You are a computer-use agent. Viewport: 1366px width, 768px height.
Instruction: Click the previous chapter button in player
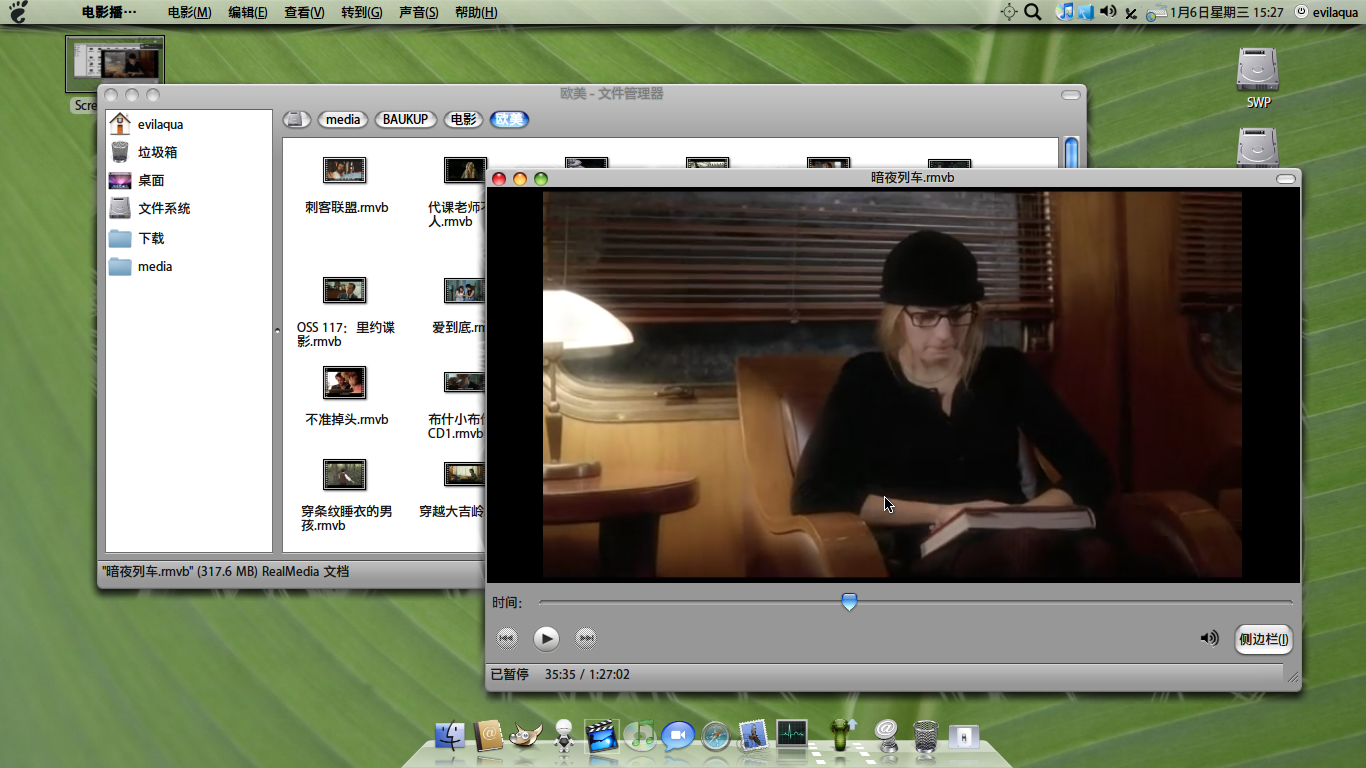pyautogui.click(x=507, y=638)
